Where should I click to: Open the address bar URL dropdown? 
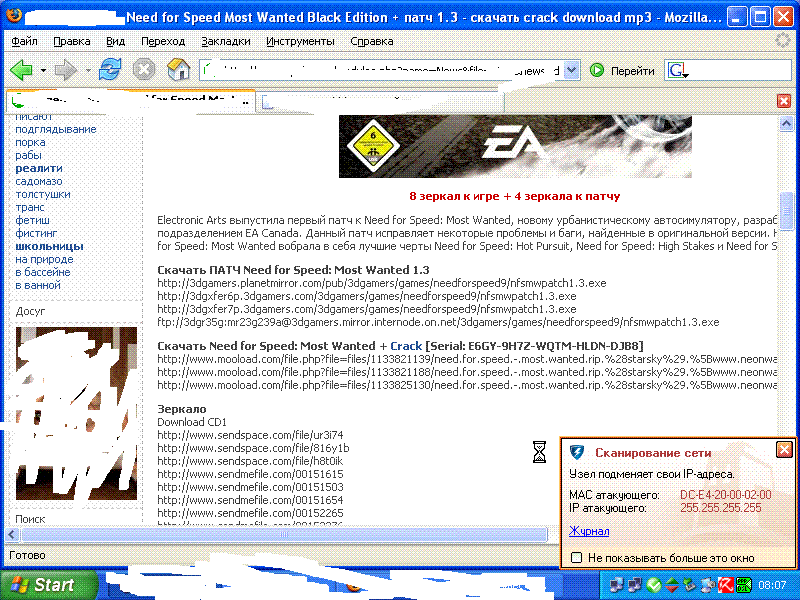click(x=572, y=70)
